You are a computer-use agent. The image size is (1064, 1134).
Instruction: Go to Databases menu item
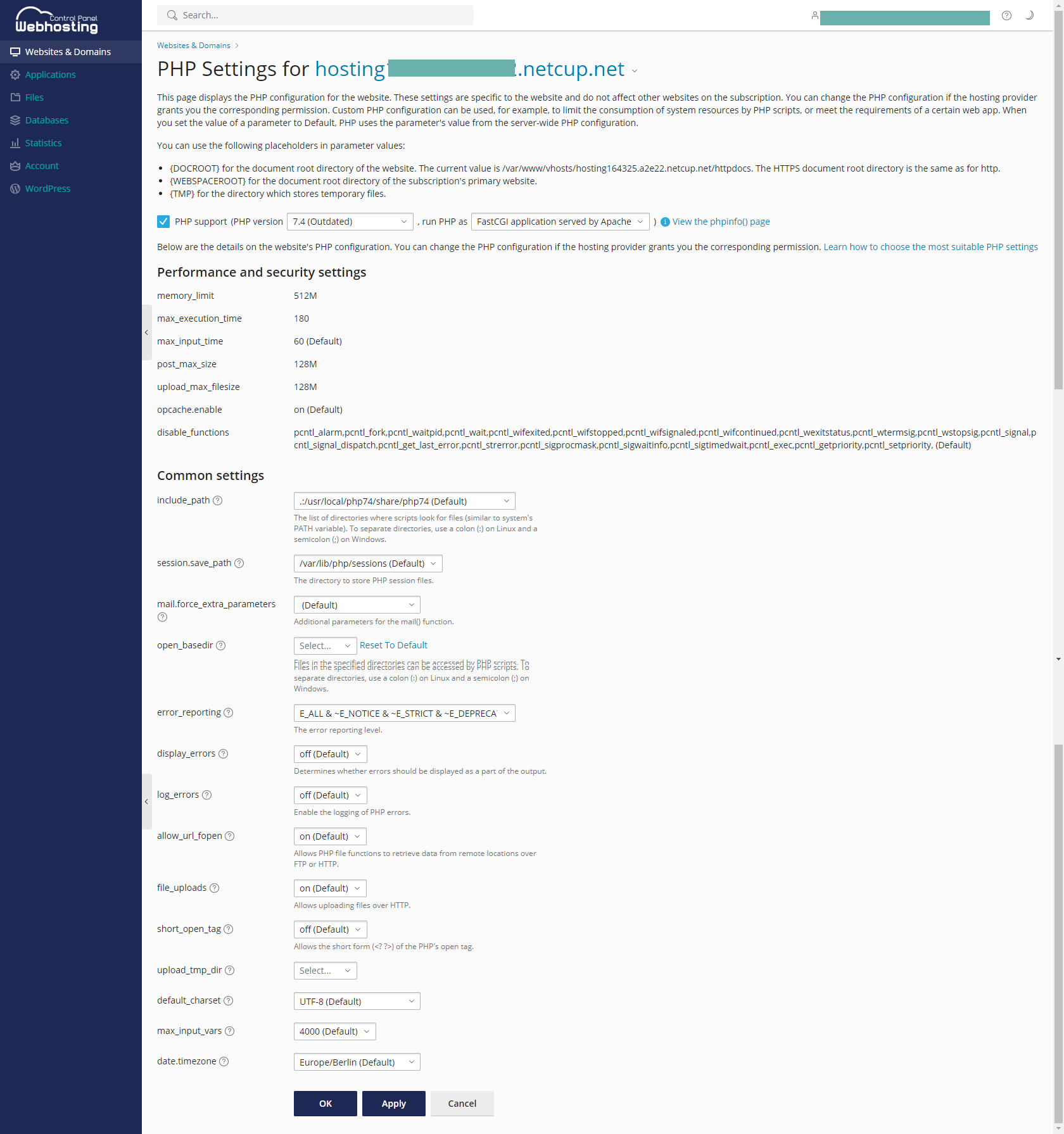[71, 120]
